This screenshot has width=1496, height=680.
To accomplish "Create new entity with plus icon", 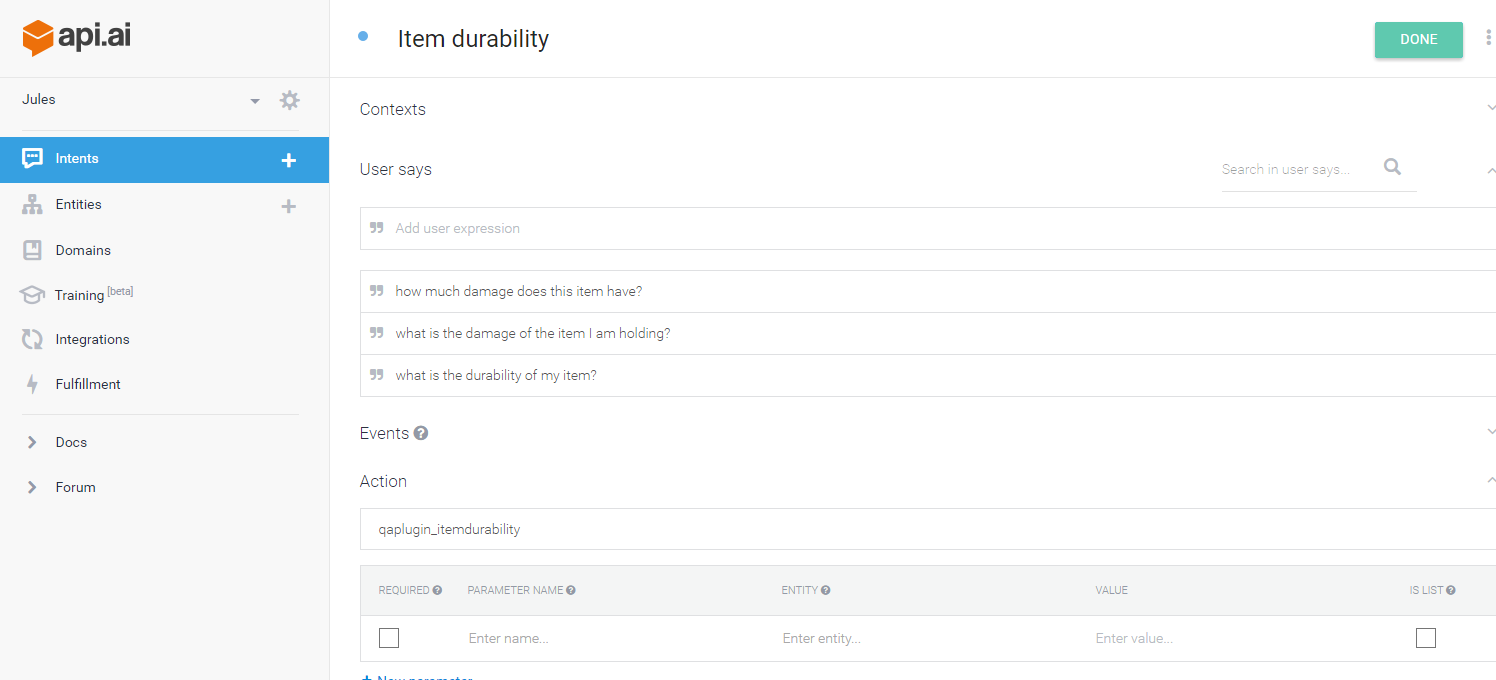I will click(x=288, y=206).
